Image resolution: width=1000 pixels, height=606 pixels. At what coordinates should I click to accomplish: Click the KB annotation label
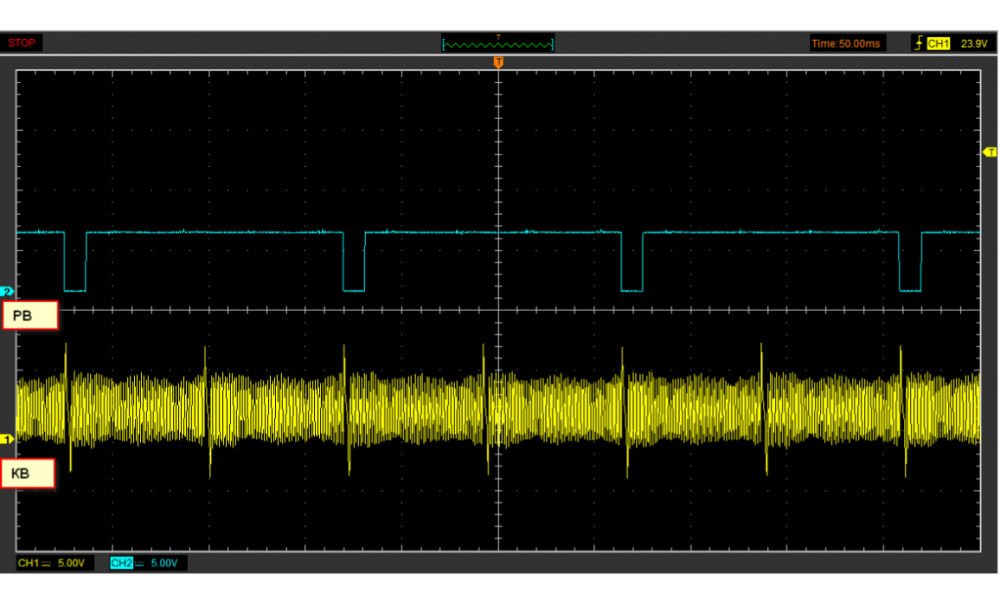(28, 473)
